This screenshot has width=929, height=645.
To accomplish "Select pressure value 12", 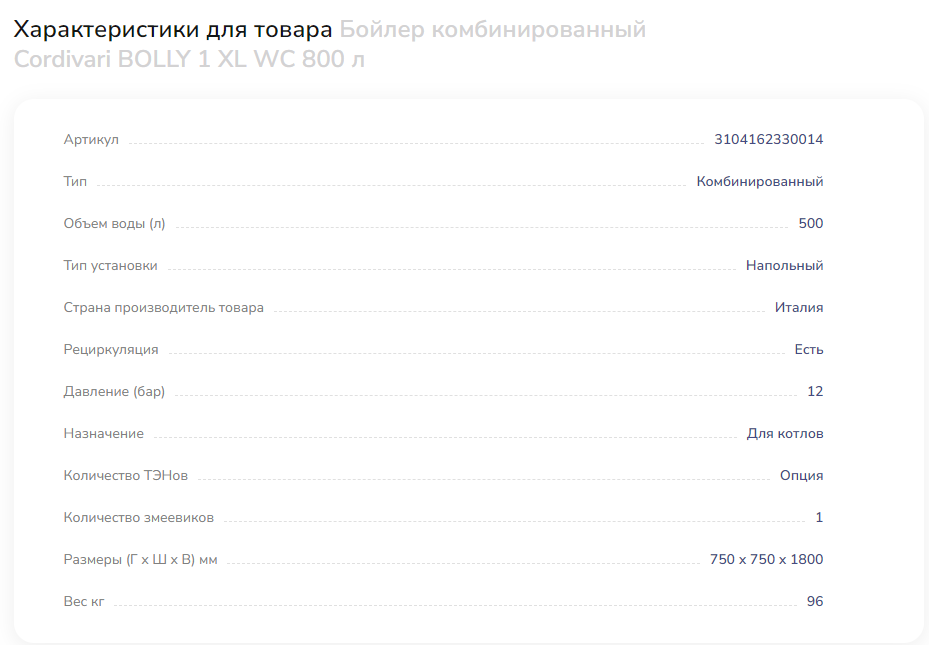I will click(x=815, y=392).
